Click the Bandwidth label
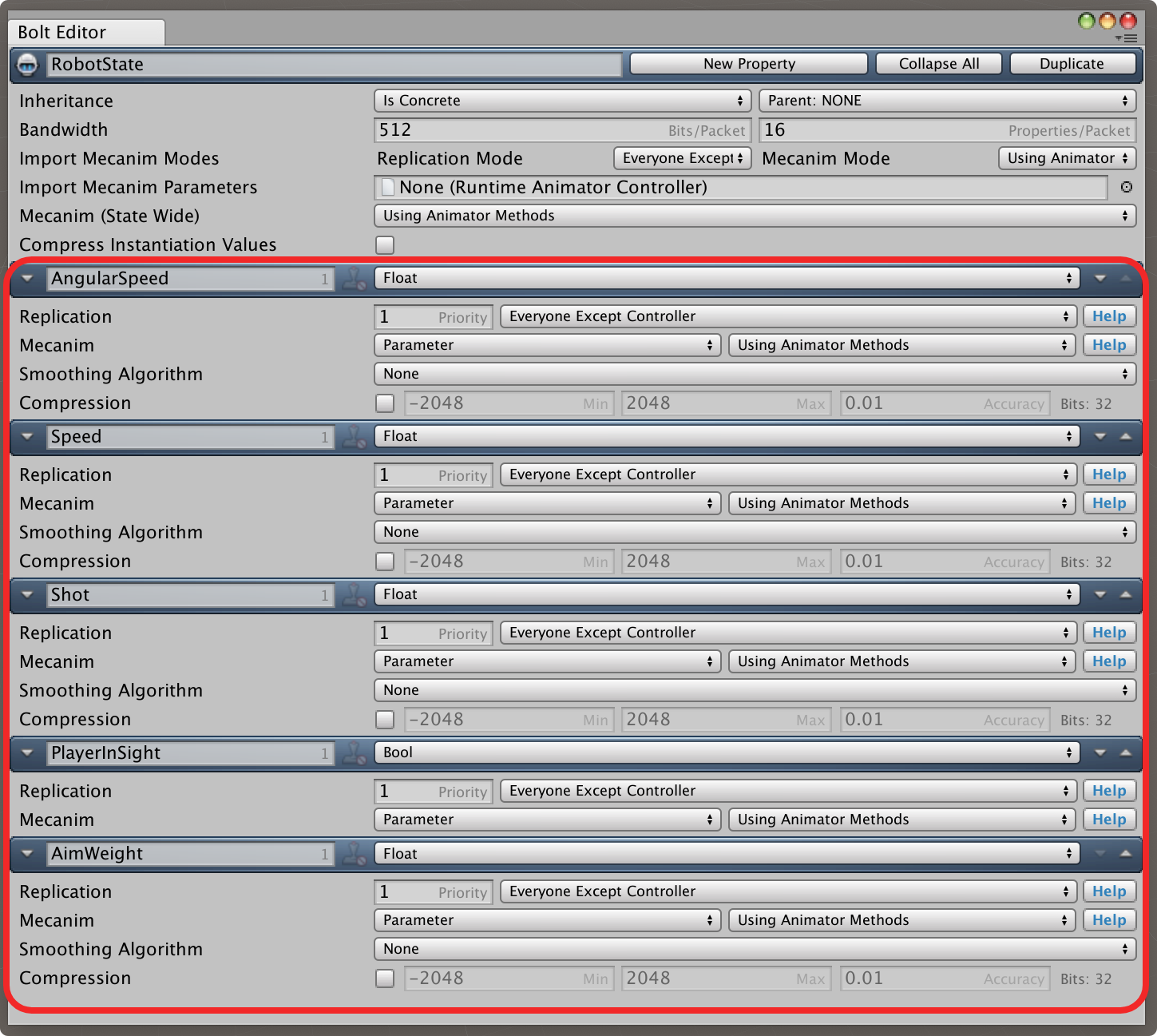This screenshot has width=1157, height=1036. tap(63, 129)
